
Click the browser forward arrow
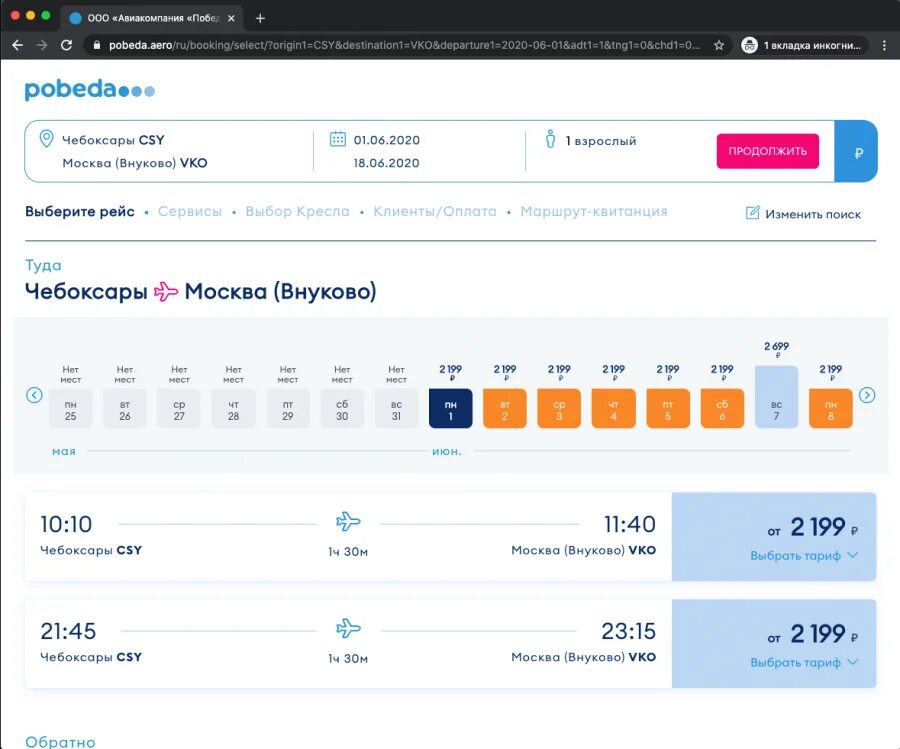pyautogui.click(x=42, y=45)
